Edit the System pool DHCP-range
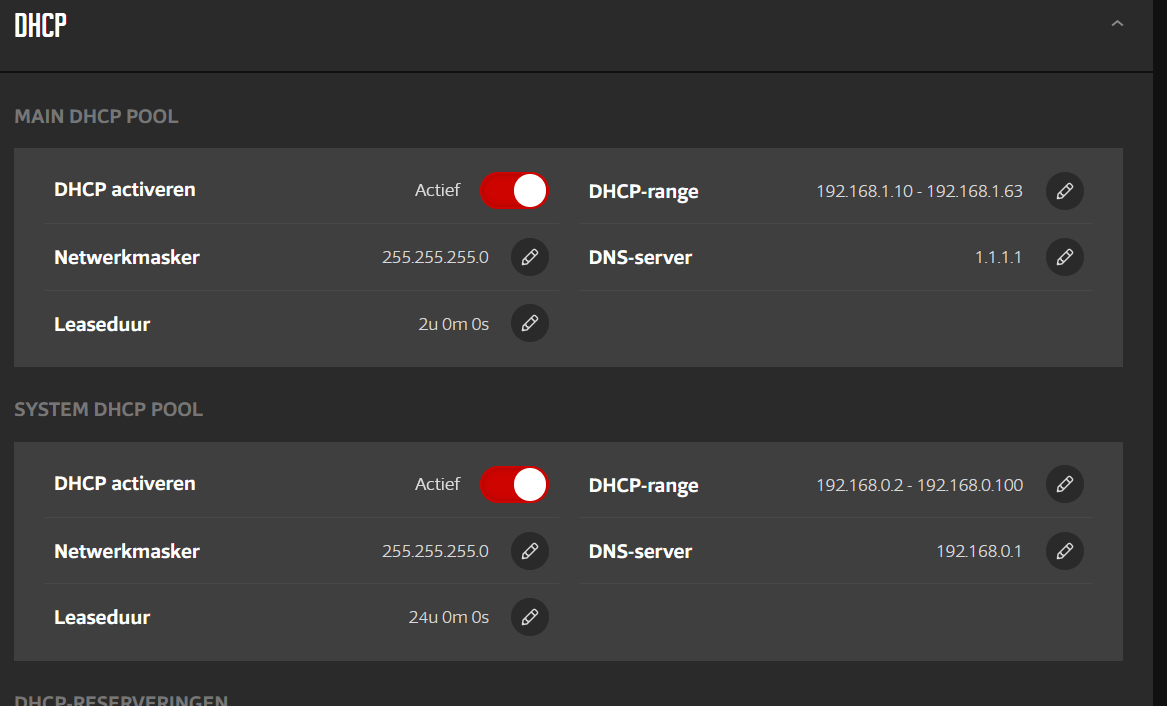Image resolution: width=1167 pixels, height=706 pixels. point(1064,485)
